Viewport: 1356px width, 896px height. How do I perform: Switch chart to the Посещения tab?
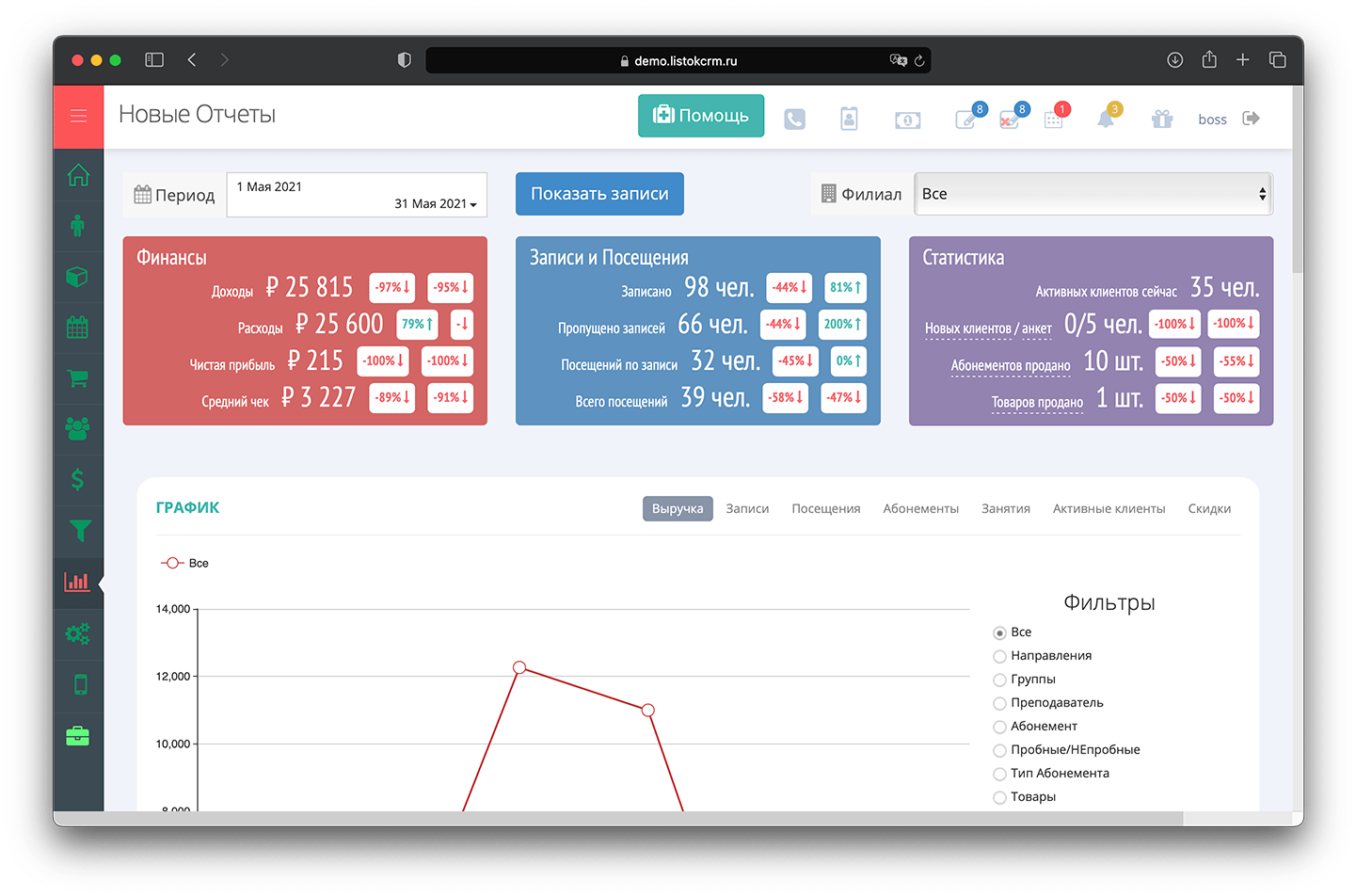pyautogui.click(x=826, y=508)
